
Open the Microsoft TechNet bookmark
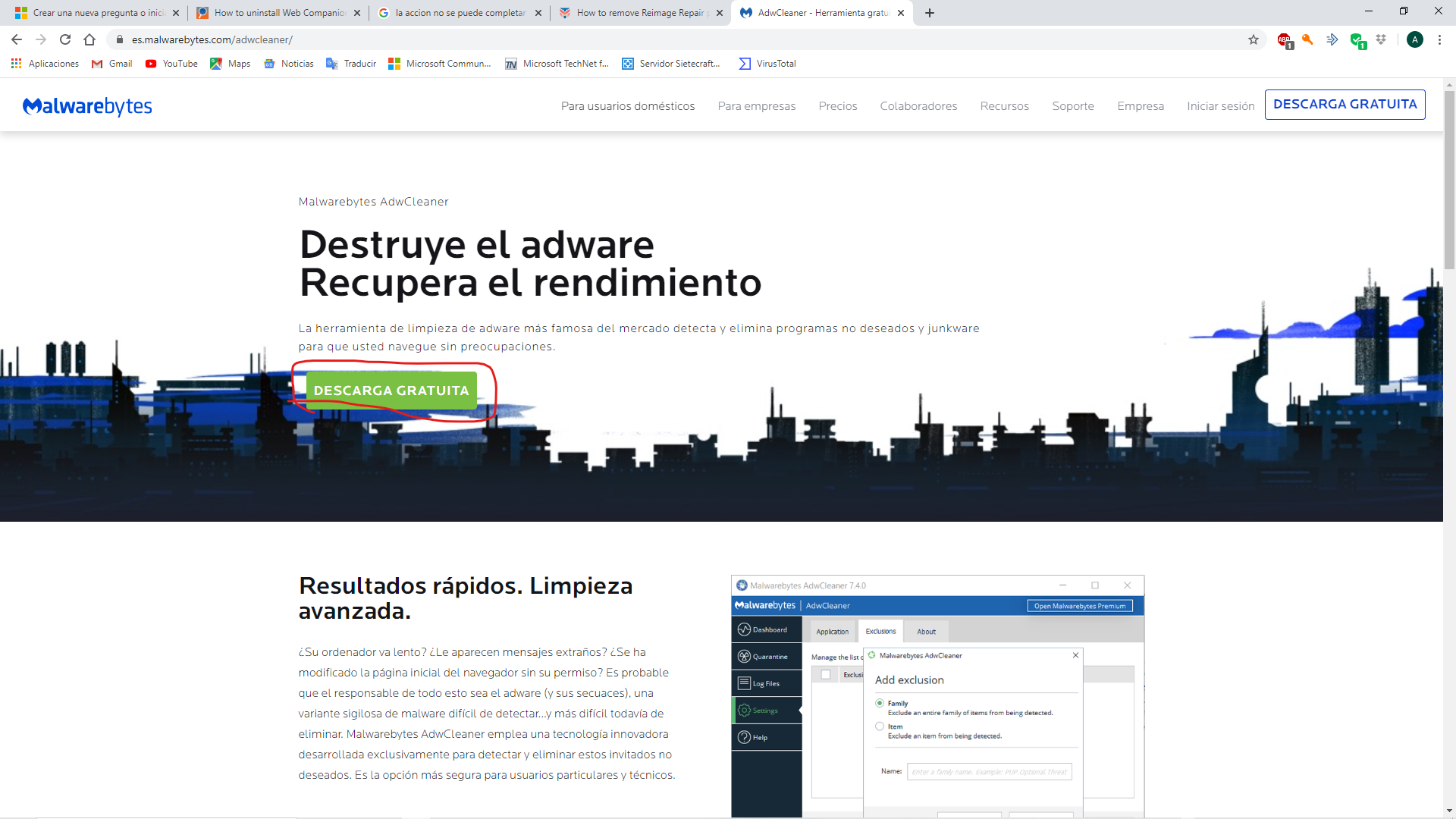coord(557,64)
